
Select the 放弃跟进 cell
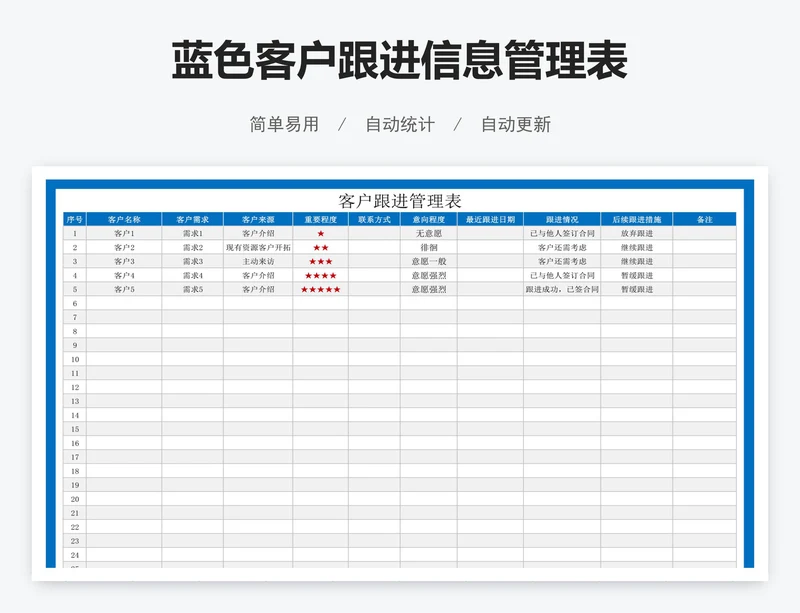click(x=637, y=233)
